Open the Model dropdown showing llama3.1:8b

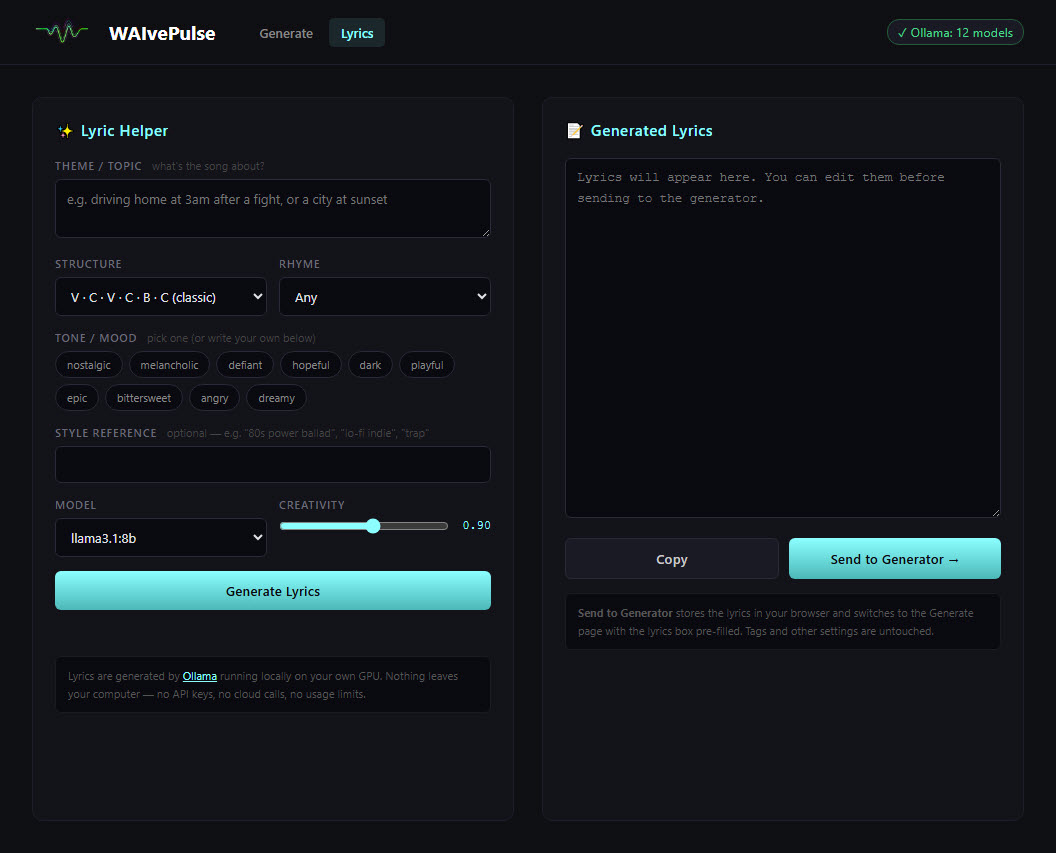pyautogui.click(x=161, y=537)
